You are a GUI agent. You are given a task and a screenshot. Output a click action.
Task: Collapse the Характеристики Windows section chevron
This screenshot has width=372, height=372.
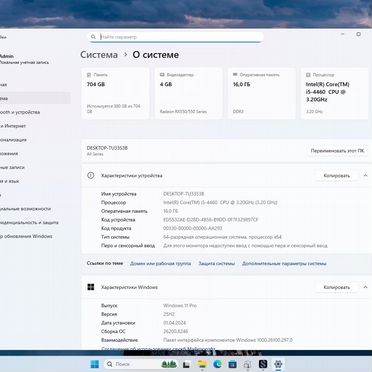(365, 287)
